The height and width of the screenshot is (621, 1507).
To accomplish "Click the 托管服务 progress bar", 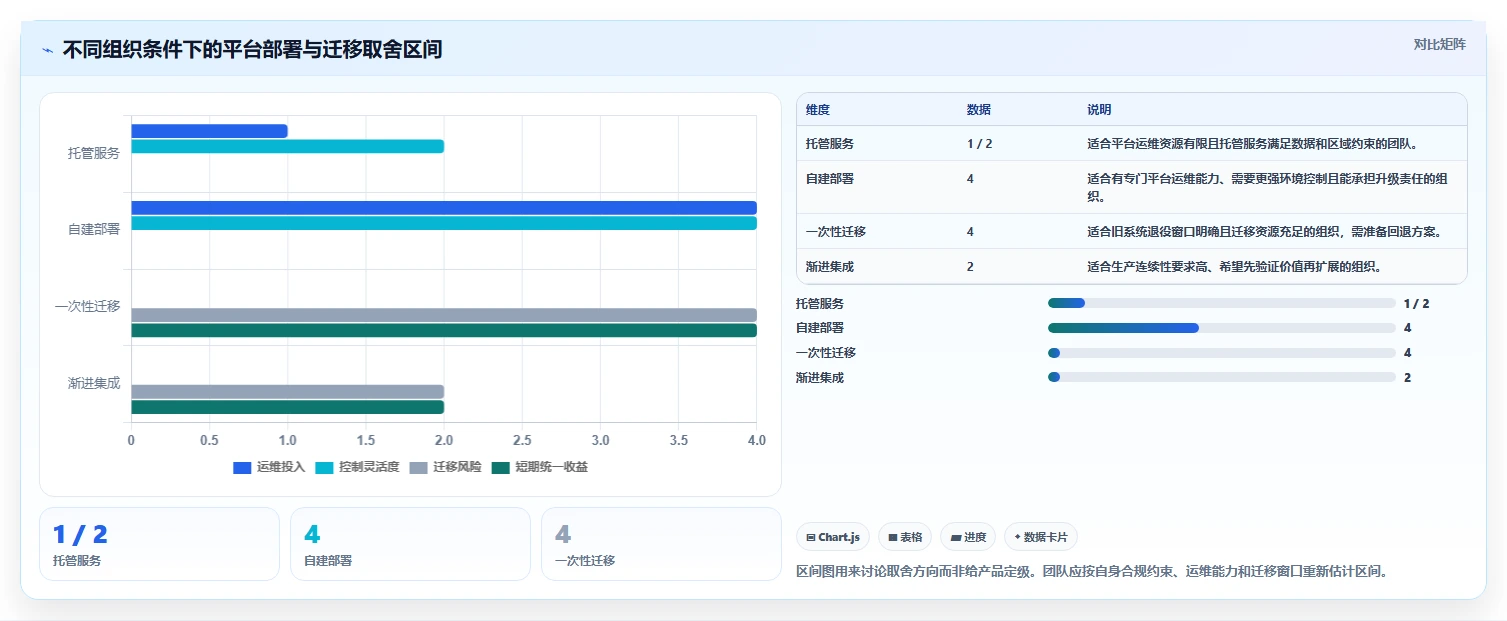I will pyautogui.click(x=1221, y=303).
